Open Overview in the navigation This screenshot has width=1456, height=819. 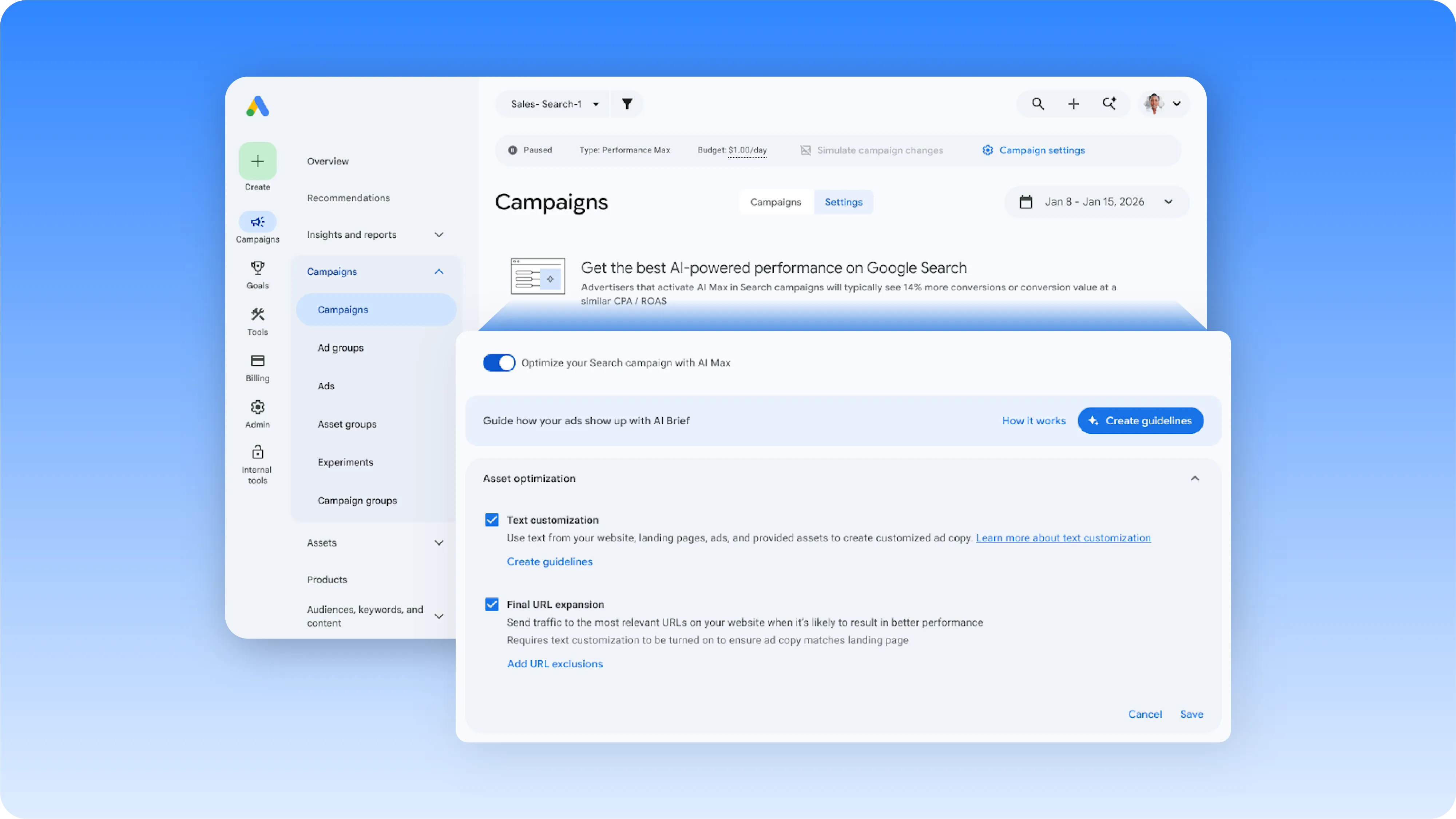pos(328,162)
